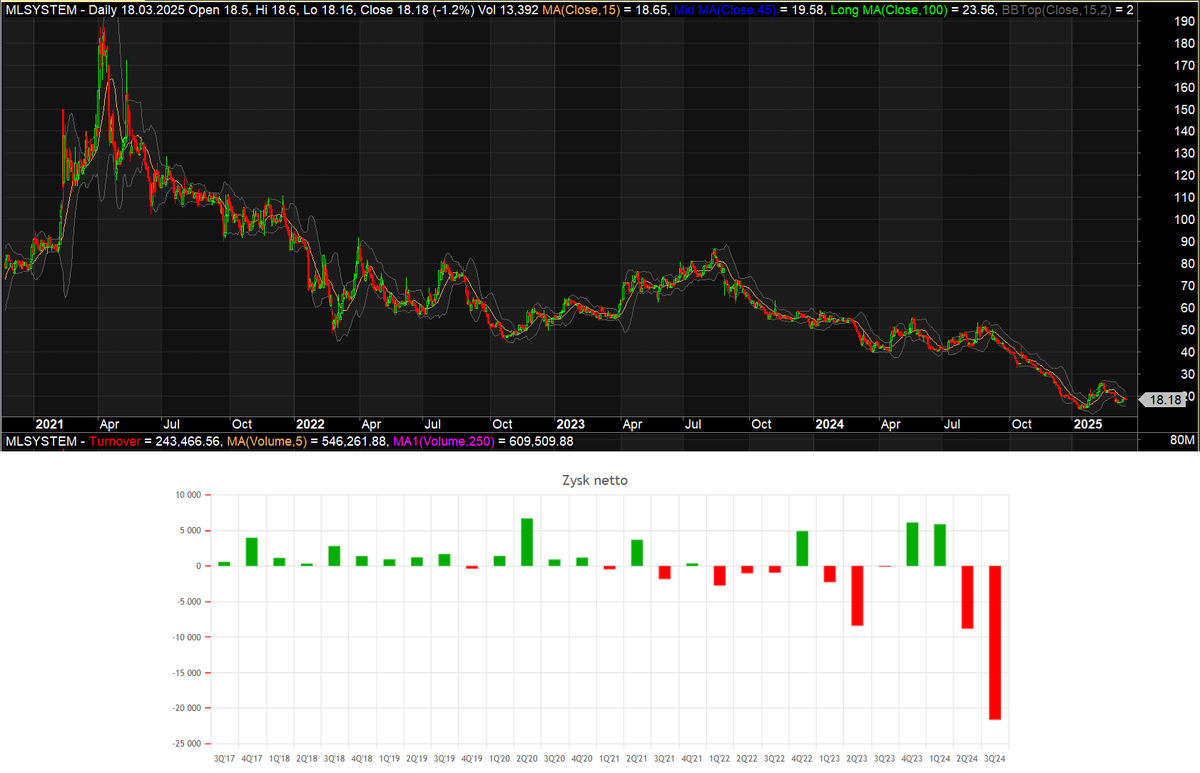The image size is (1200, 773).
Task: Click the green 1Q'24 profit bar
Action: point(939,545)
